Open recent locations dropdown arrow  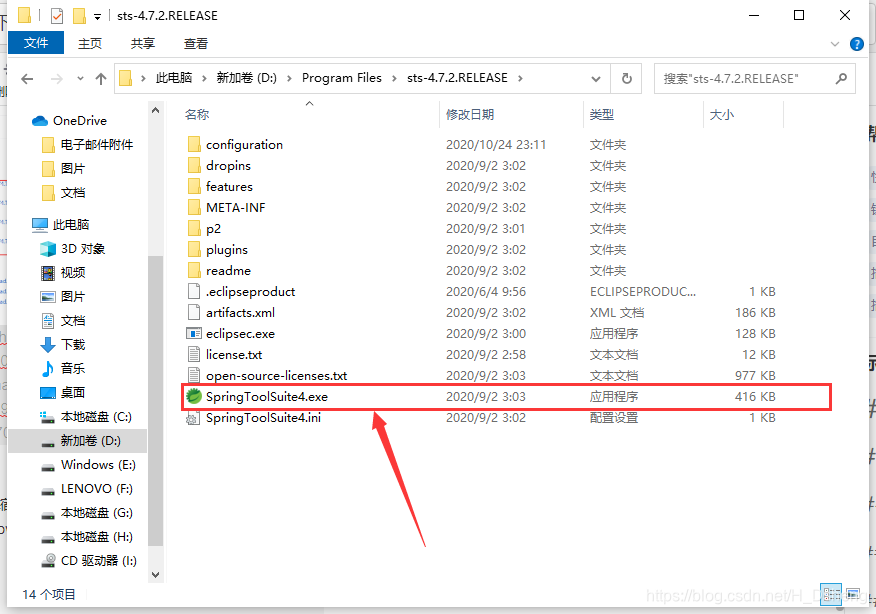coord(80,79)
